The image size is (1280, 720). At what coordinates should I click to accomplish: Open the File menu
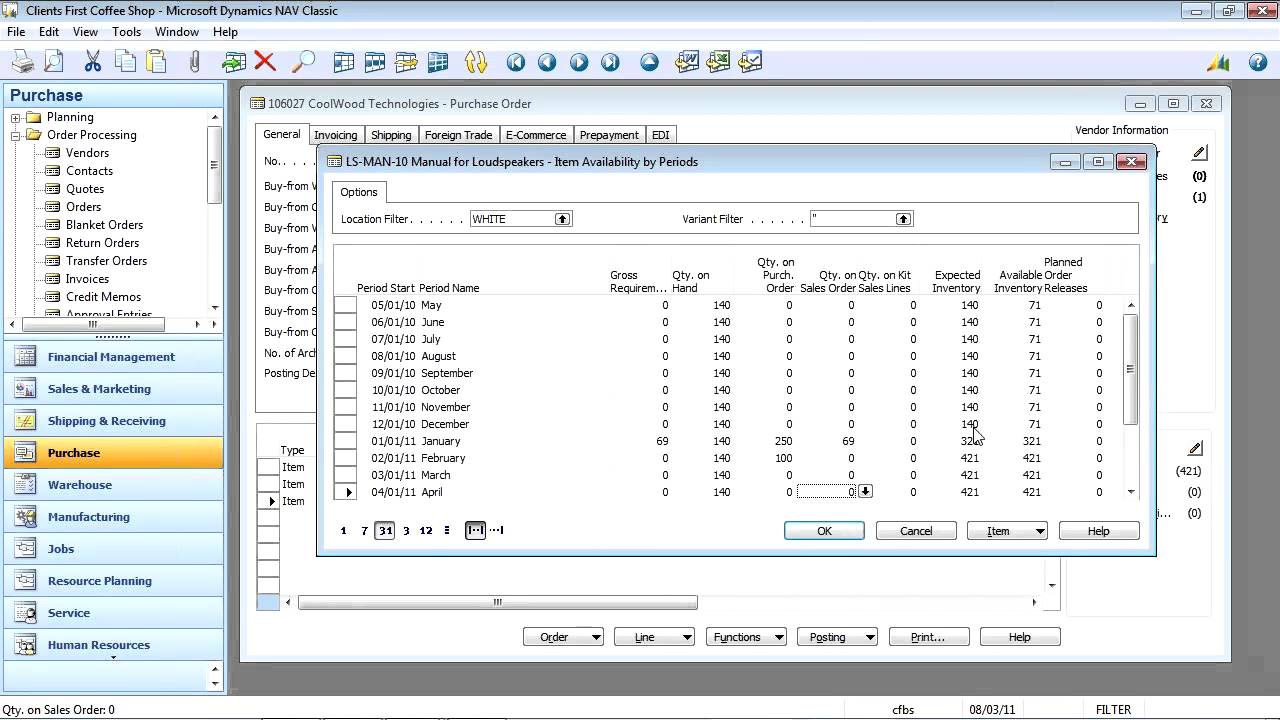16,32
